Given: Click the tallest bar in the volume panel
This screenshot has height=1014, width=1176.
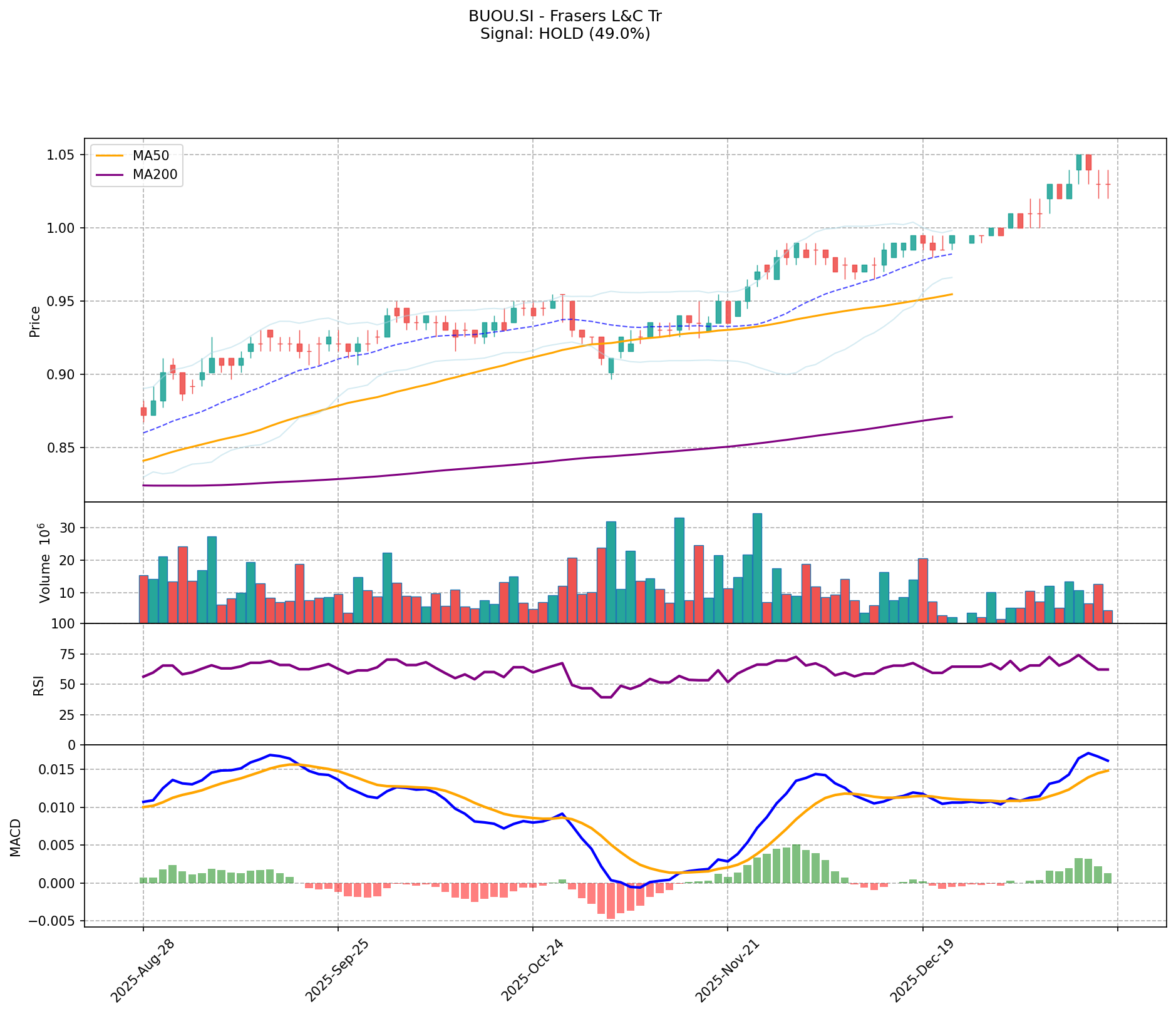Looking at the screenshot, I should 757,568.
